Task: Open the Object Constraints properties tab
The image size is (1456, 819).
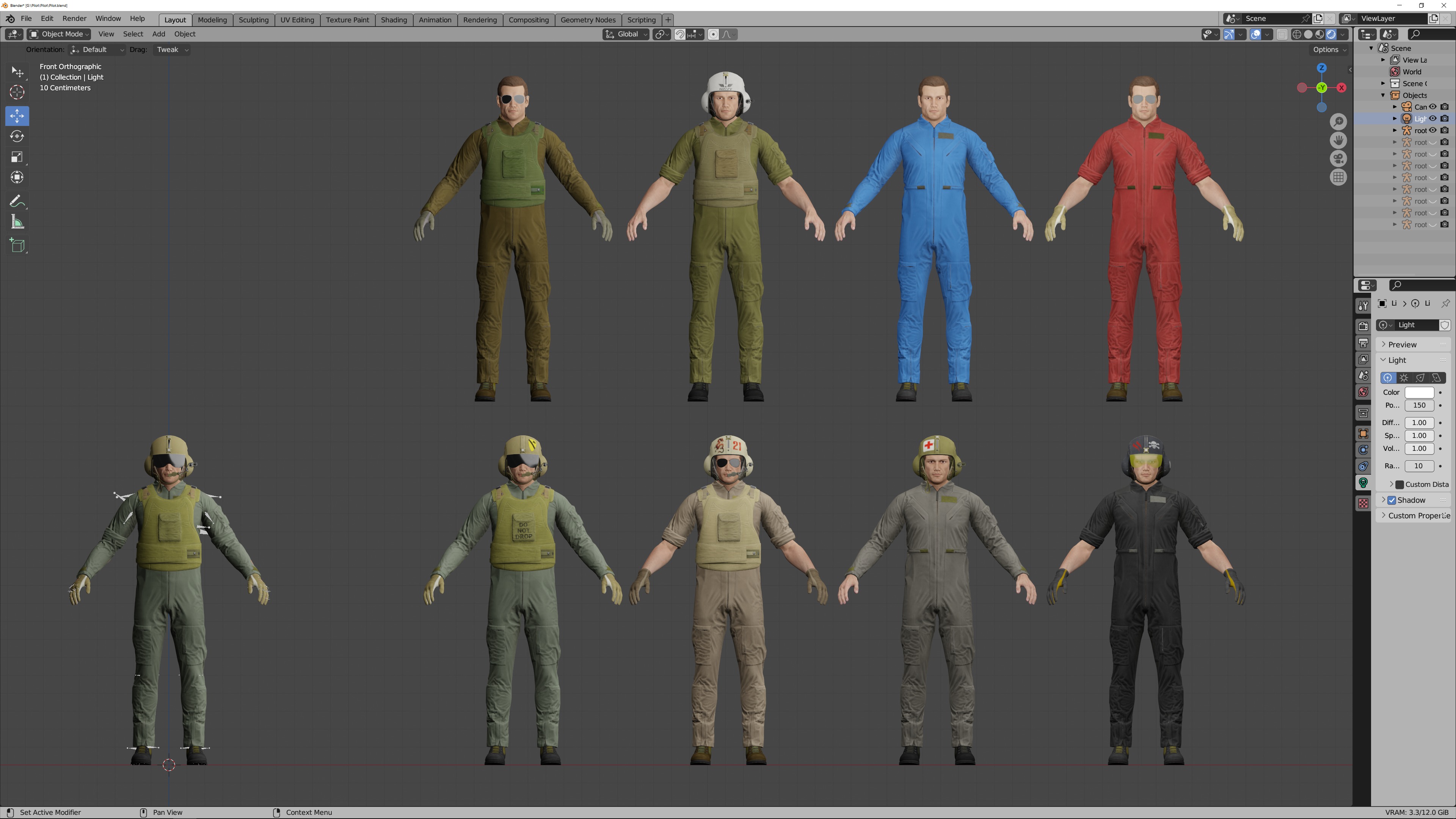Action: coord(1363,466)
